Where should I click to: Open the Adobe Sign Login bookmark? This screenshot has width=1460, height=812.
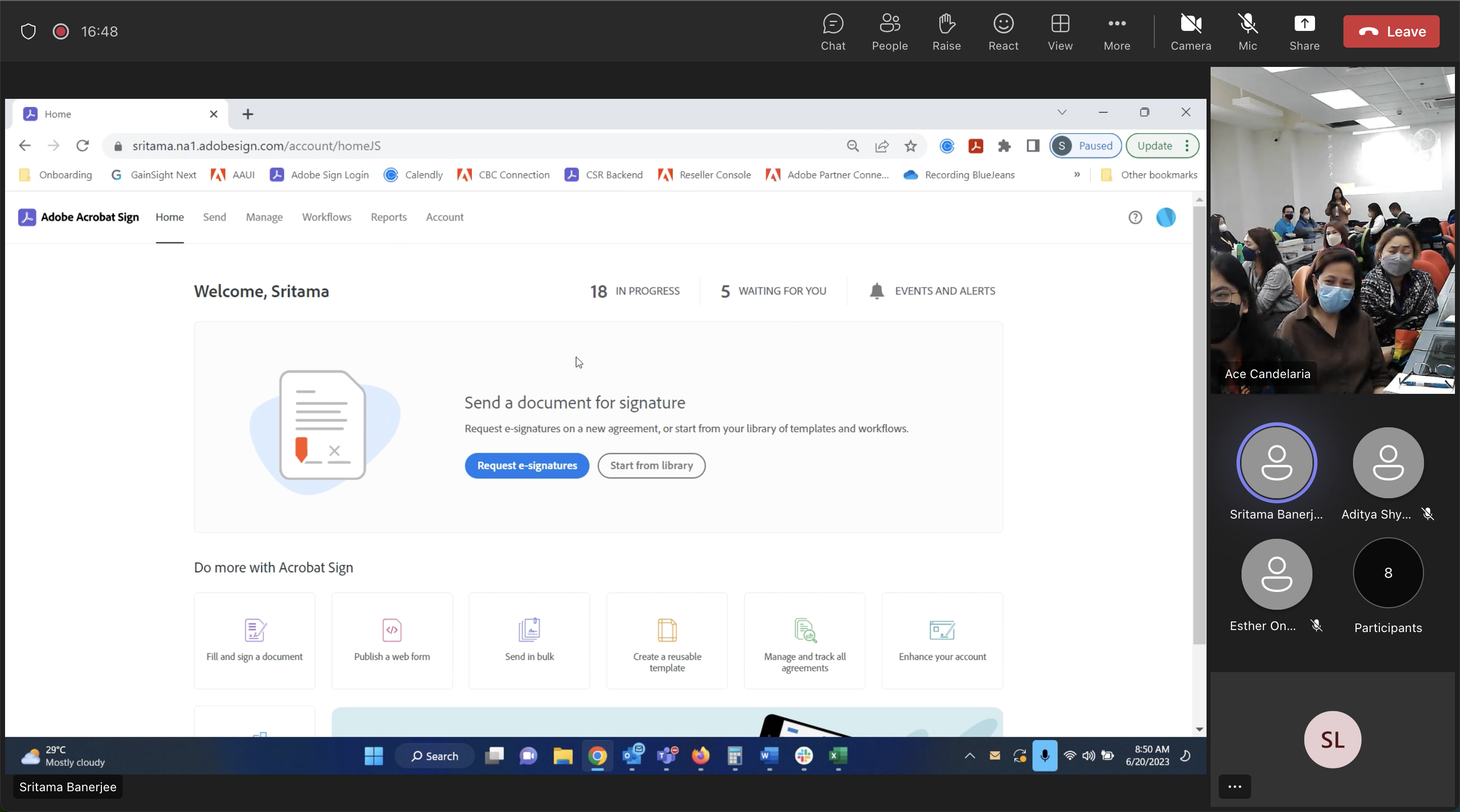pos(319,174)
